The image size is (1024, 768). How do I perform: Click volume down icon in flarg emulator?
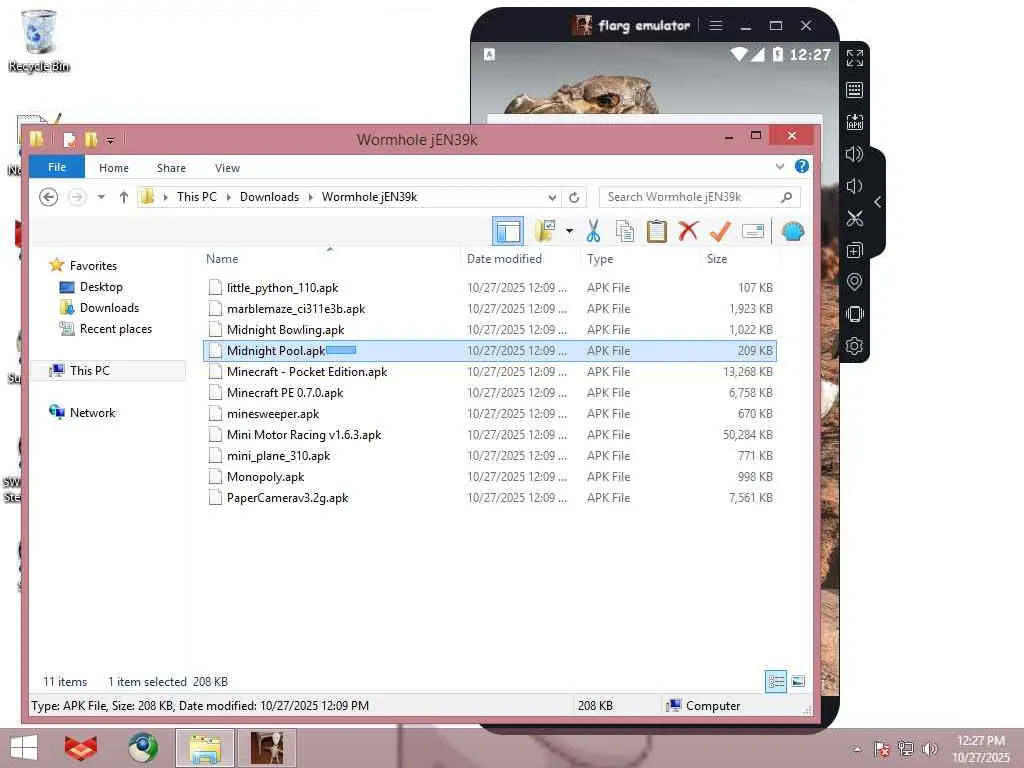coord(854,185)
